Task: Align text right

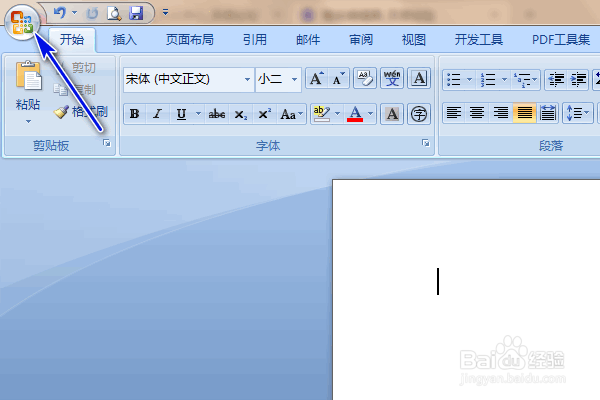Action: point(501,113)
